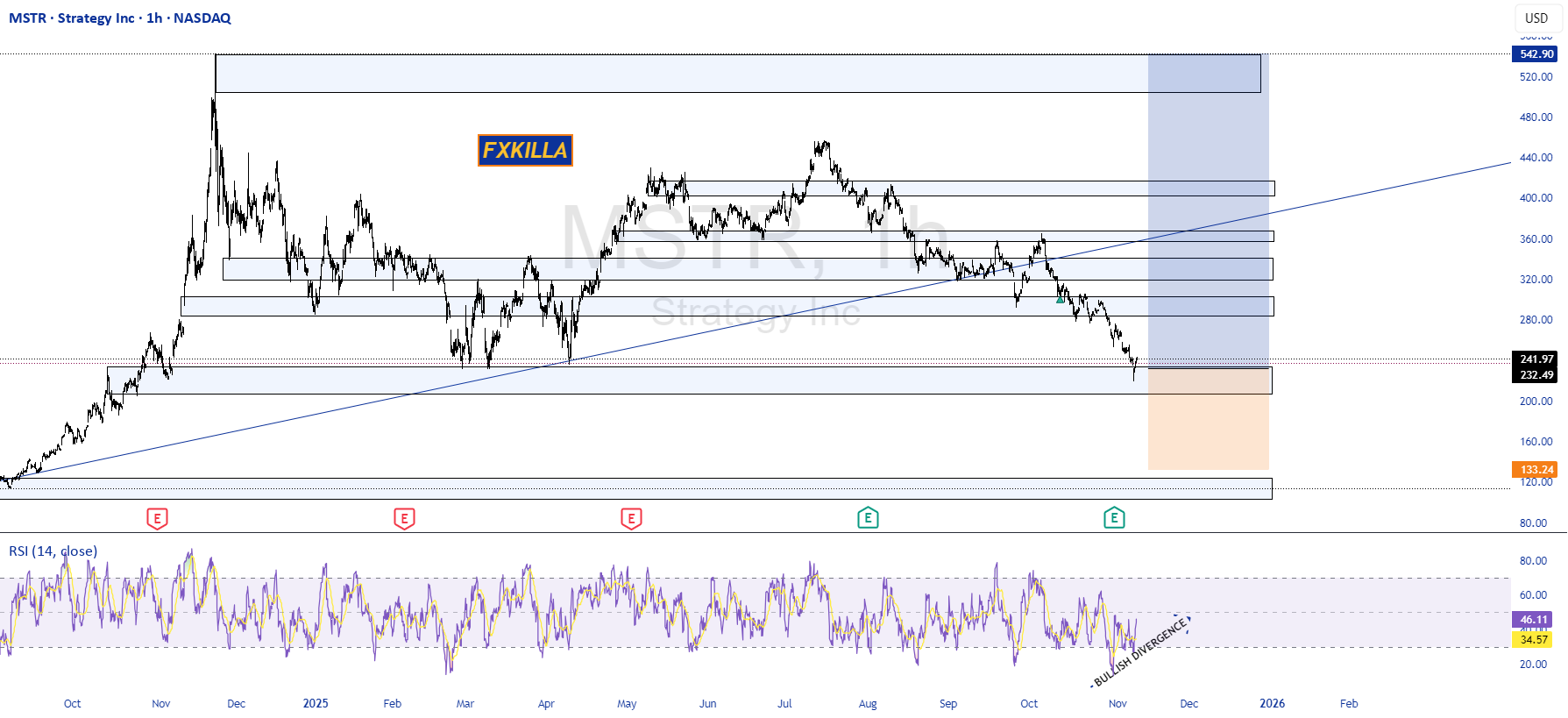Click the 2025 year label on time axis
Image resolution: width=1568 pixels, height=718 pixels.
coord(316,703)
